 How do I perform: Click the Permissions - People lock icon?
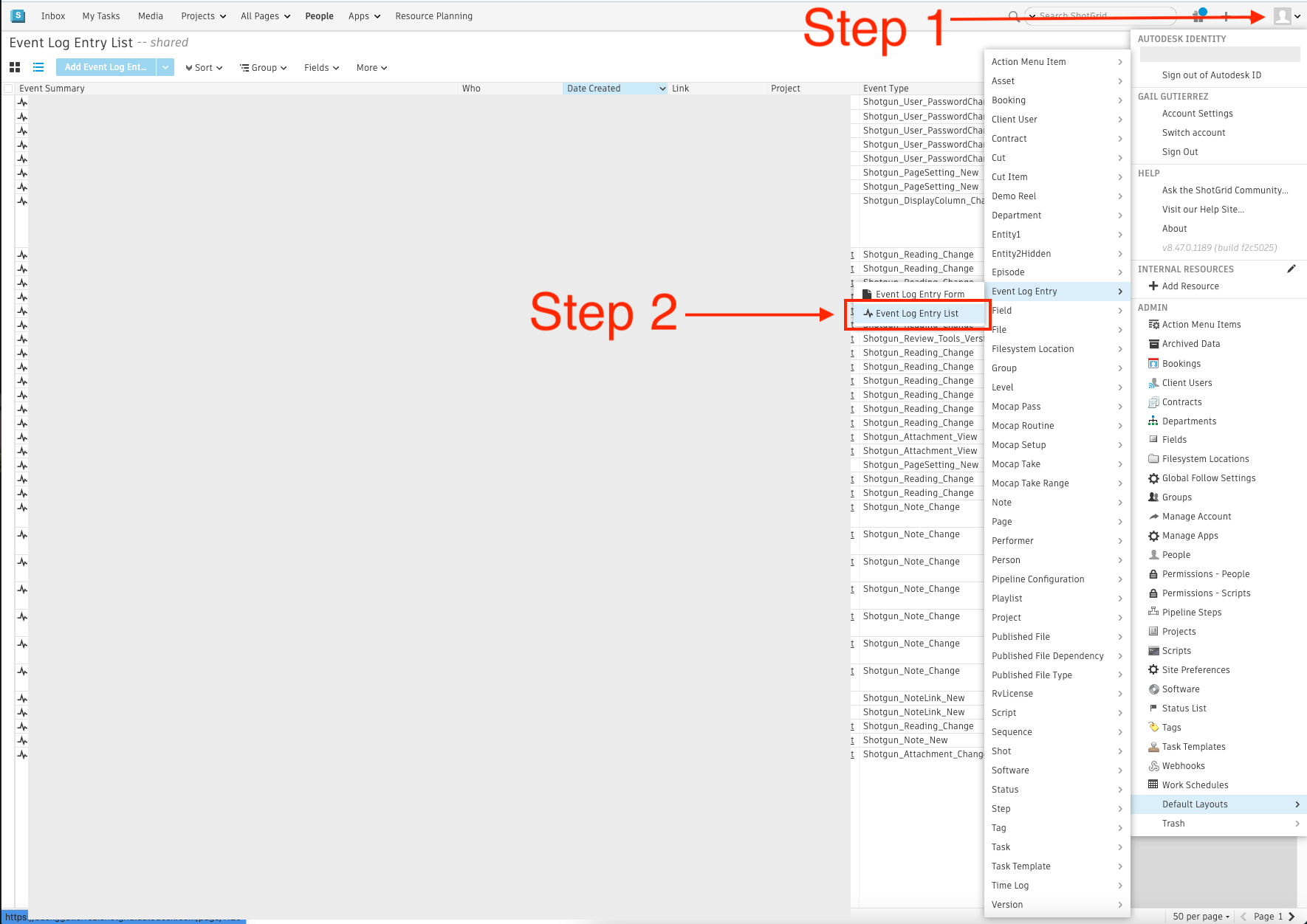(1153, 574)
